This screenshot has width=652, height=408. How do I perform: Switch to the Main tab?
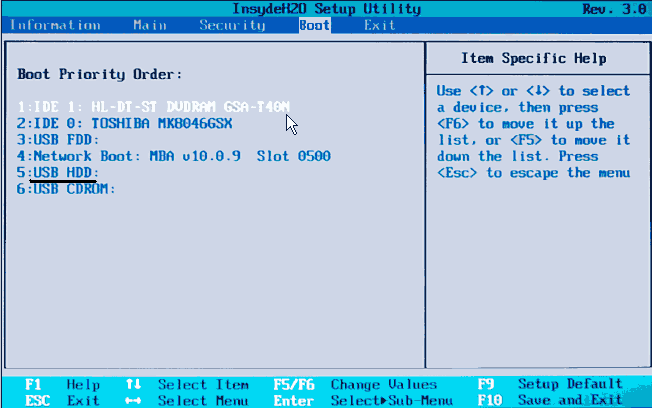(148, 25)
